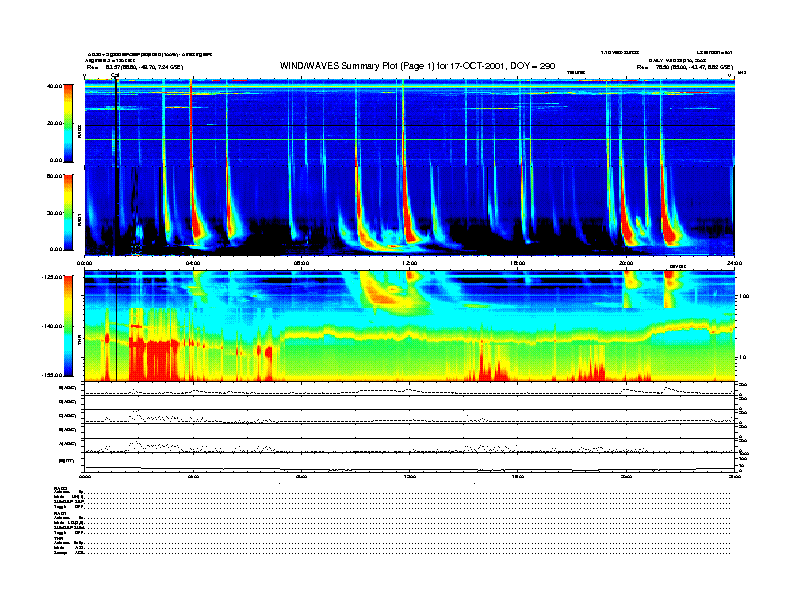Click the Cal marker above RAD2 panel
792x612 pixels.
click(x=115, y=76)
